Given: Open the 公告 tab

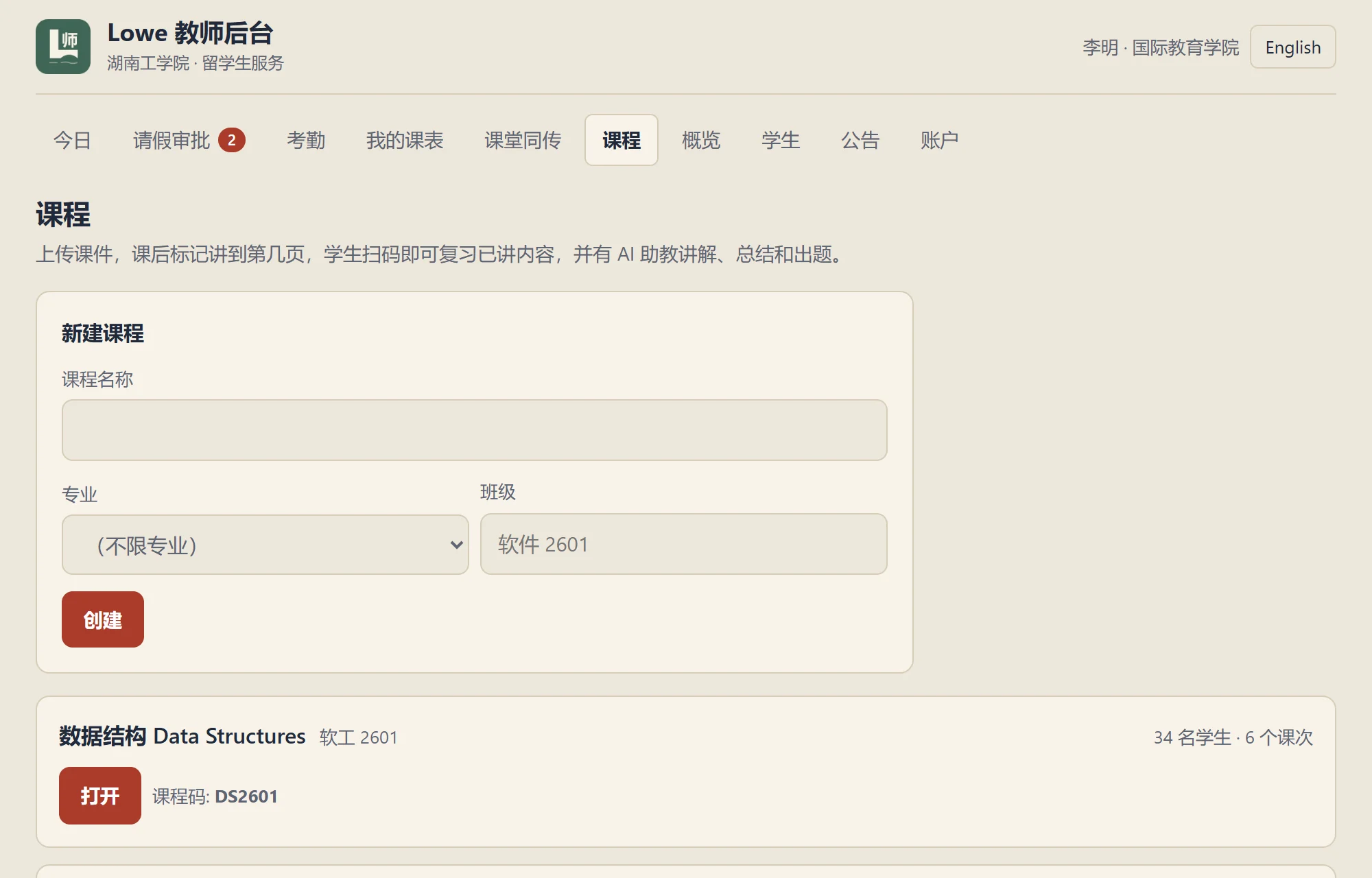Looking at the screenshot, I should [860, 140].
